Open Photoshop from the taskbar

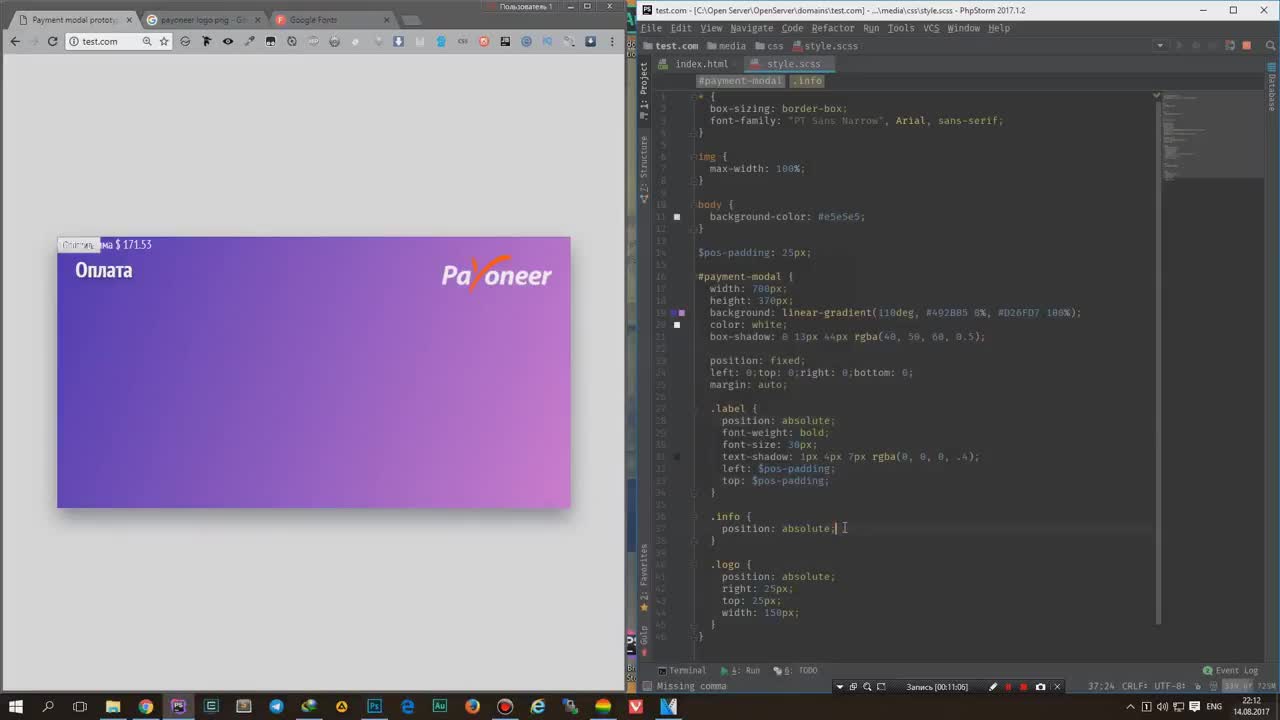(375, 706)
